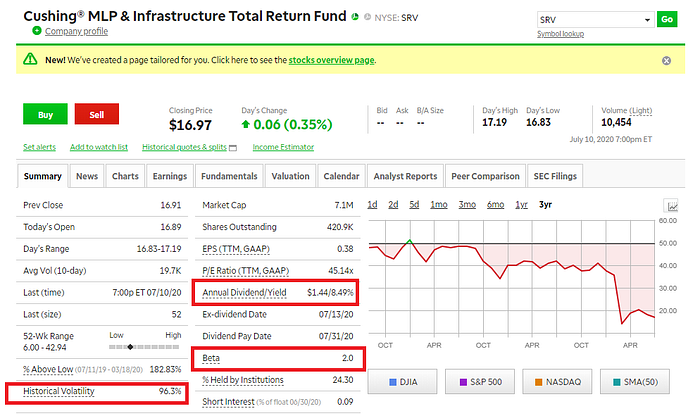Screen dimensions: 700x420
Task: Click the warning triangle icon in banner
Action: click(x=30, y=59)
